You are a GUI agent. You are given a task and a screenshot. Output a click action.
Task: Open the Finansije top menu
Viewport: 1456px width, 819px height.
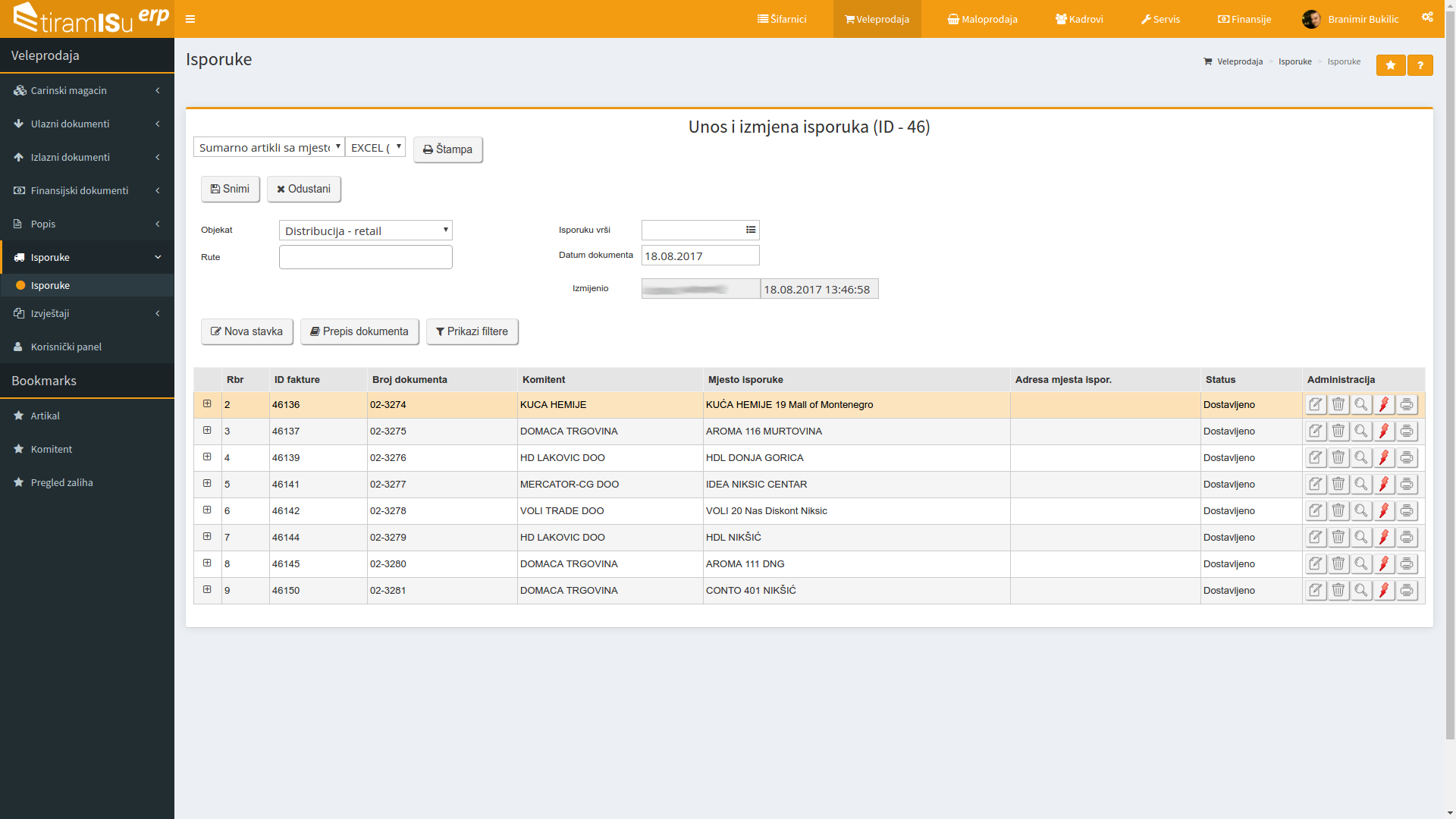[x=1244, y=19]
